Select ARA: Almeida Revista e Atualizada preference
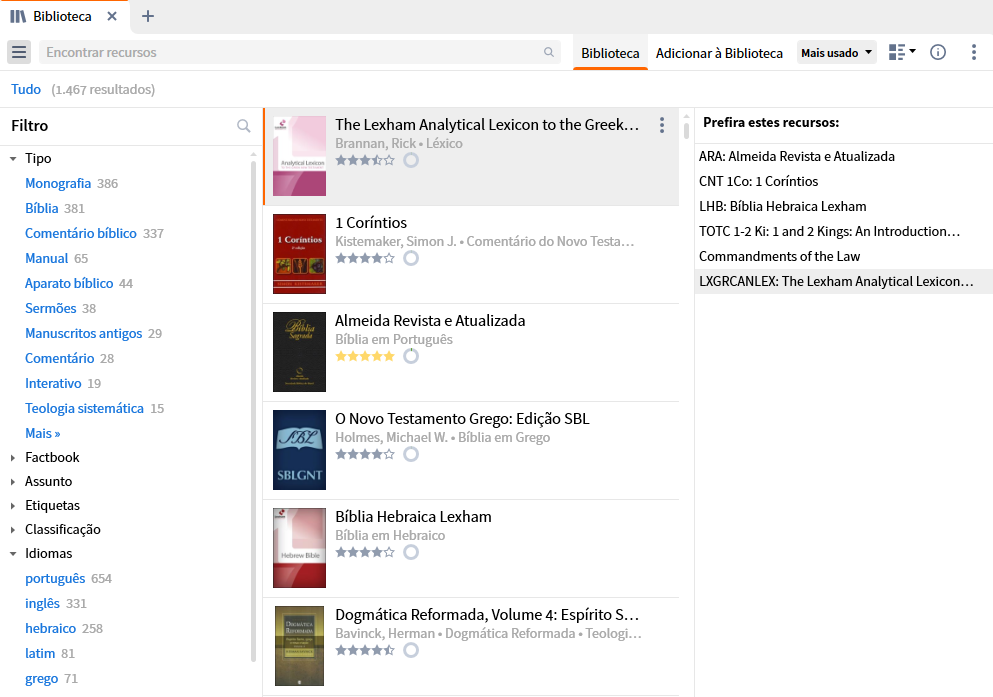 click(x=844, y=156)
